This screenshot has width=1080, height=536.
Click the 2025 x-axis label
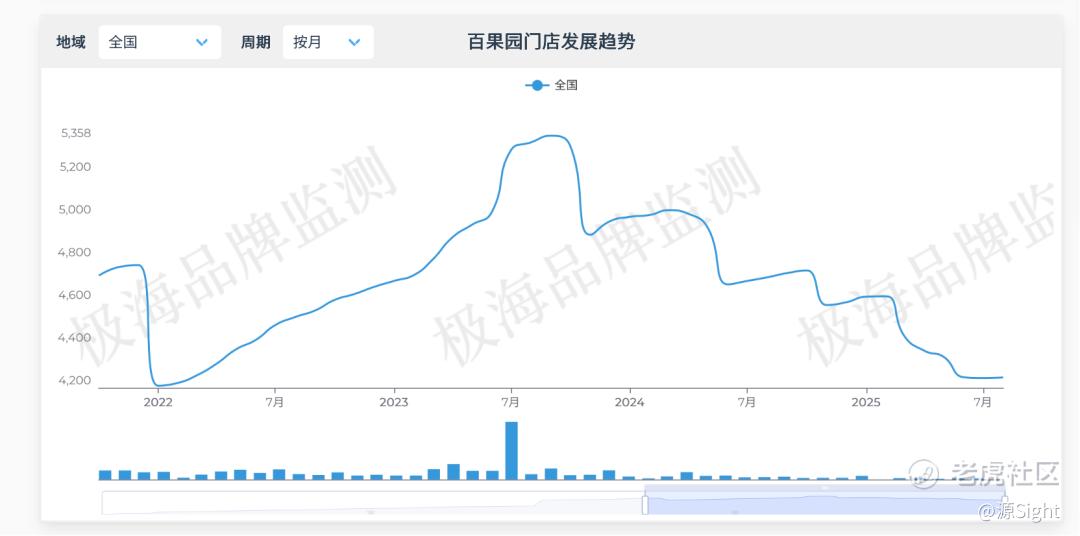pyautogui.click(x=866, y=402)
